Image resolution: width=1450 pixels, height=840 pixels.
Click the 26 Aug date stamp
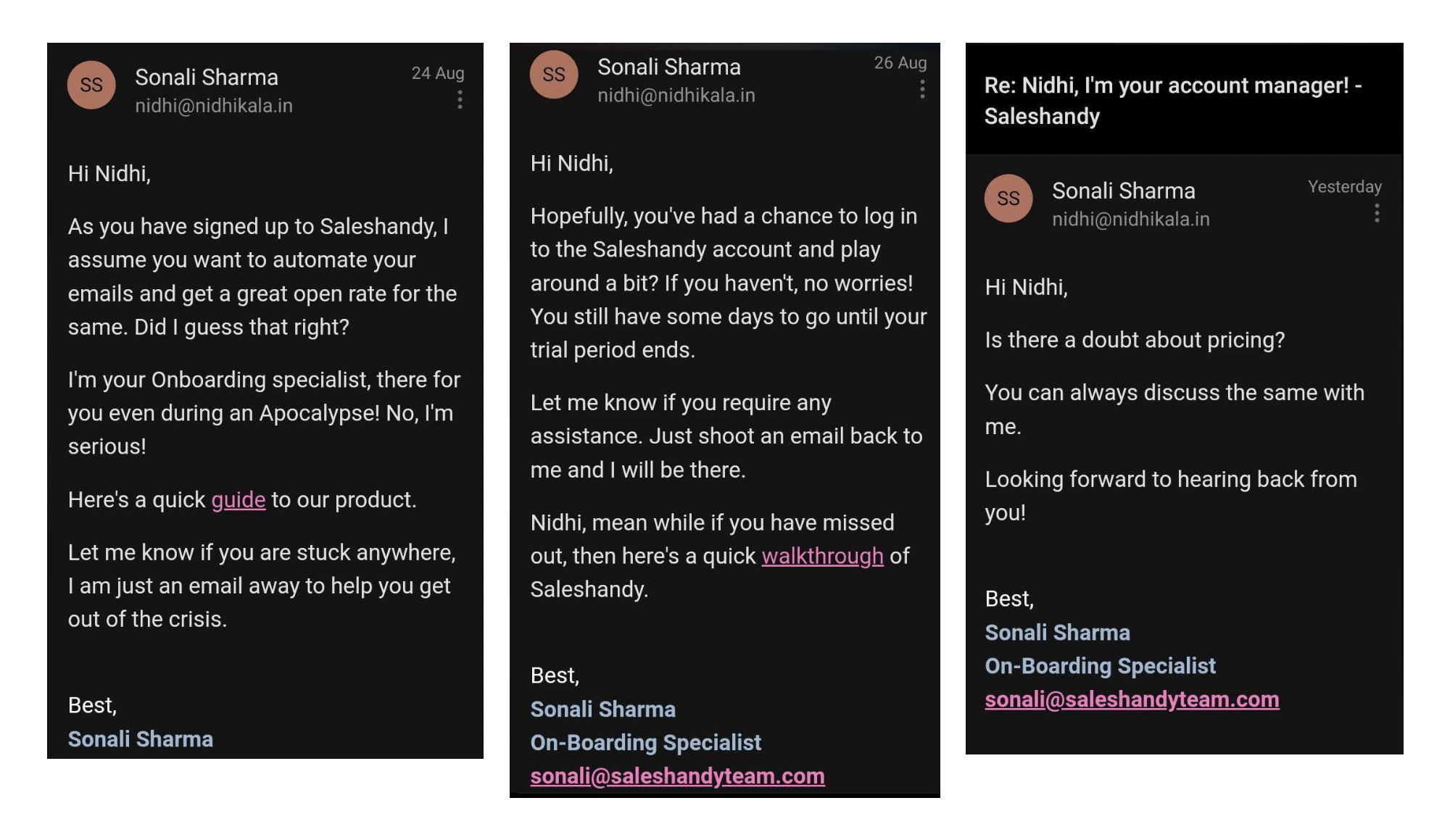click(900, 63)
